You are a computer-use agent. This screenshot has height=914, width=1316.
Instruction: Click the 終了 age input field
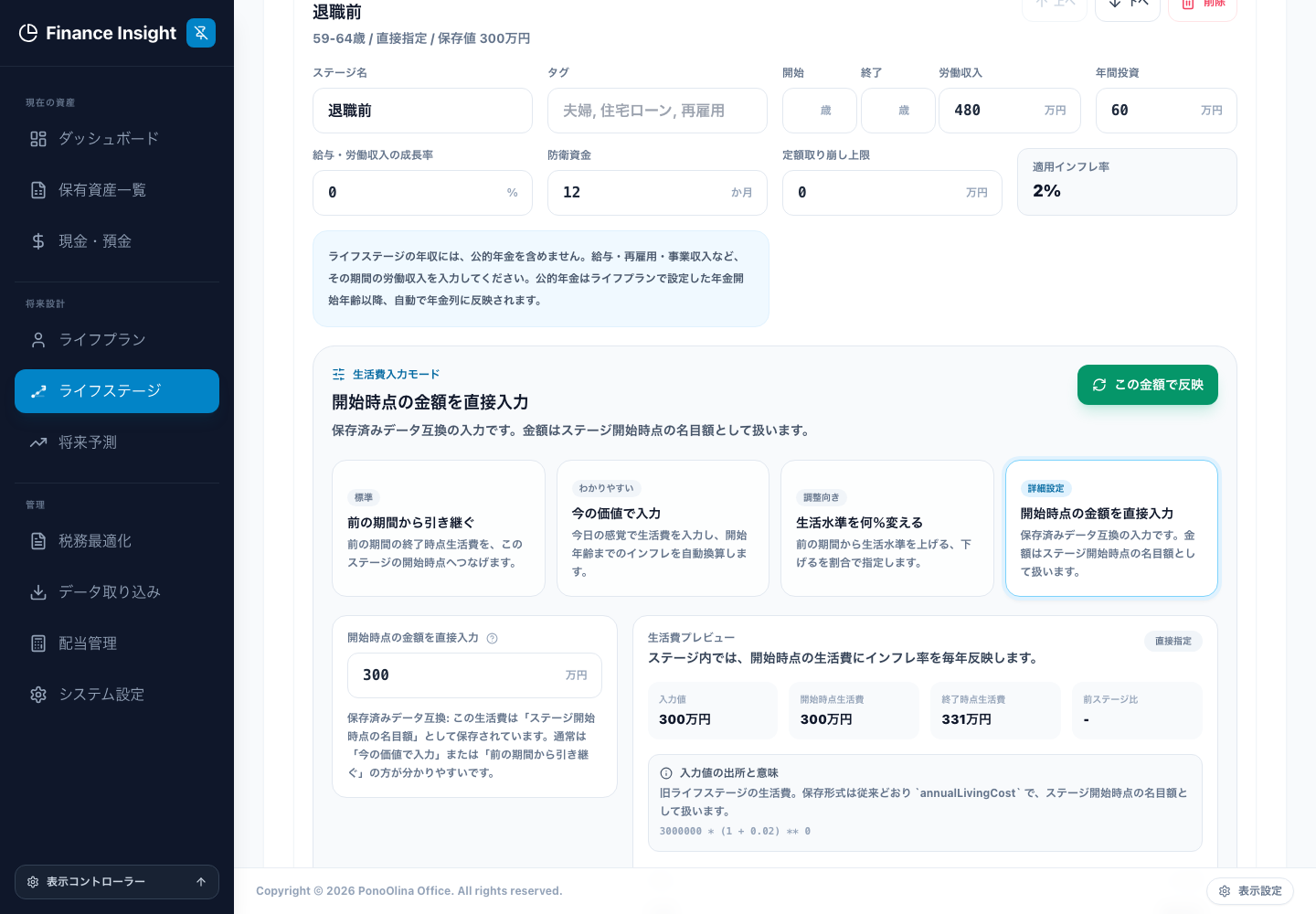click(898, 111)
